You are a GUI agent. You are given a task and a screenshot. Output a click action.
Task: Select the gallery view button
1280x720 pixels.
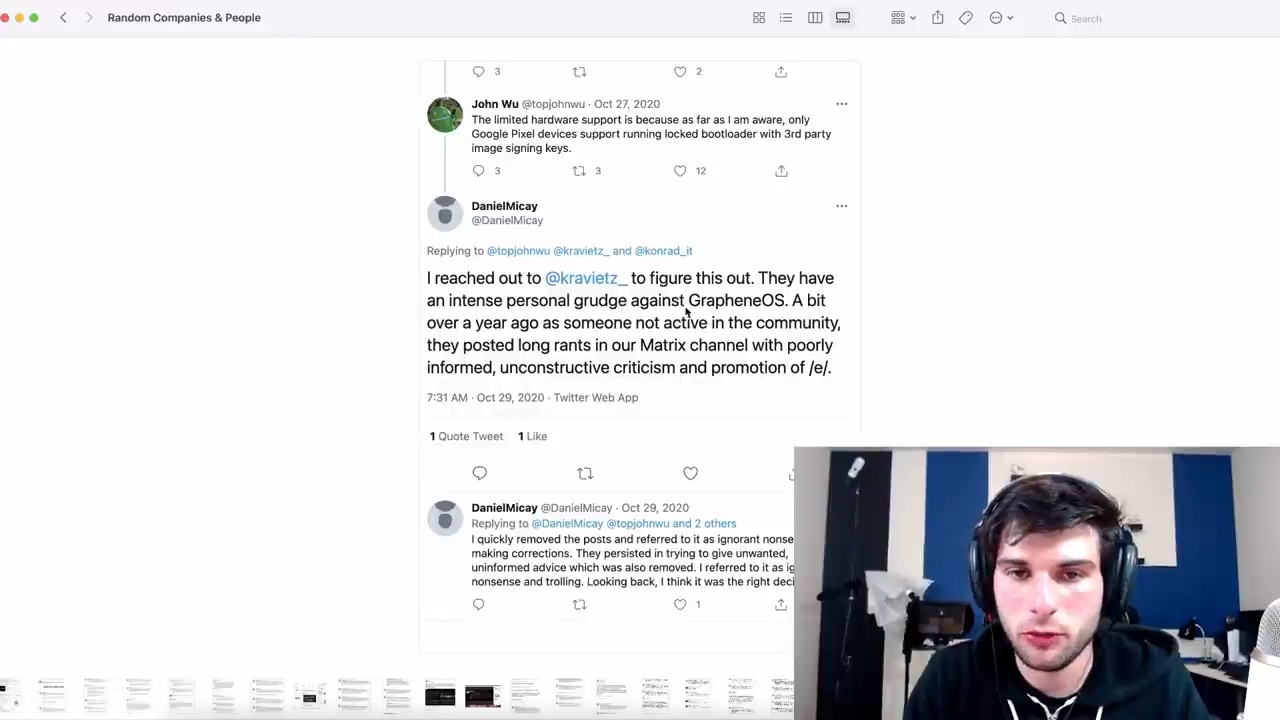click(843, 18)
